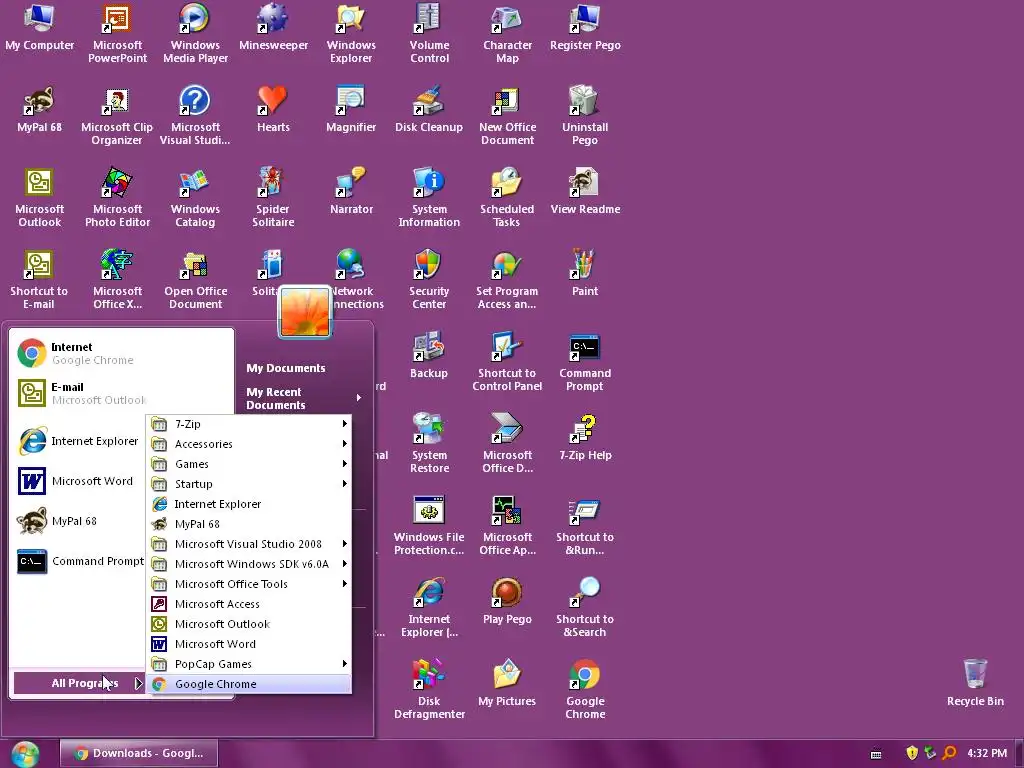Screen dimensions: 1024x768
Task: Launch Paint desktop shortcut
Action: point(584,273)
